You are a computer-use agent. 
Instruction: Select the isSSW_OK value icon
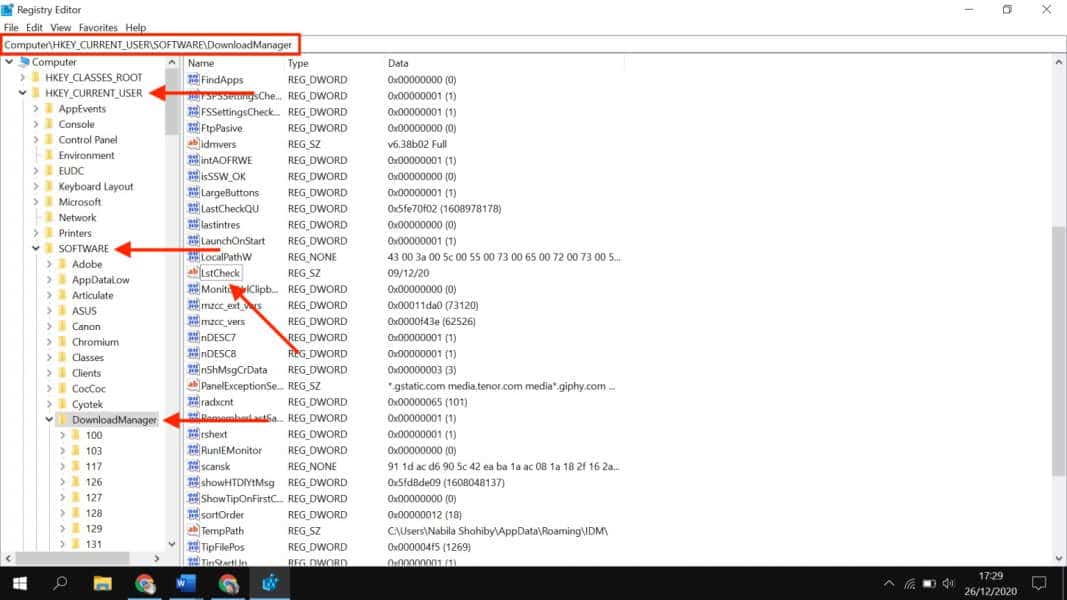193,176
